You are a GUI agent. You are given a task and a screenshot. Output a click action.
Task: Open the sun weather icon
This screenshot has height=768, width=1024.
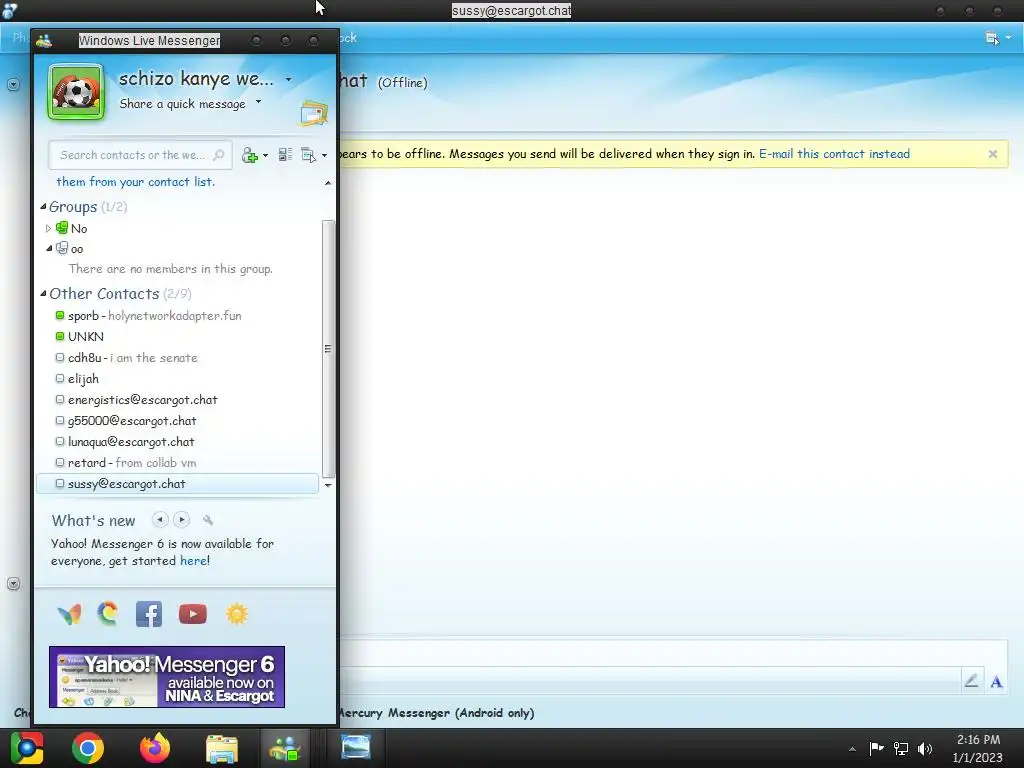(x=236, y=614)
